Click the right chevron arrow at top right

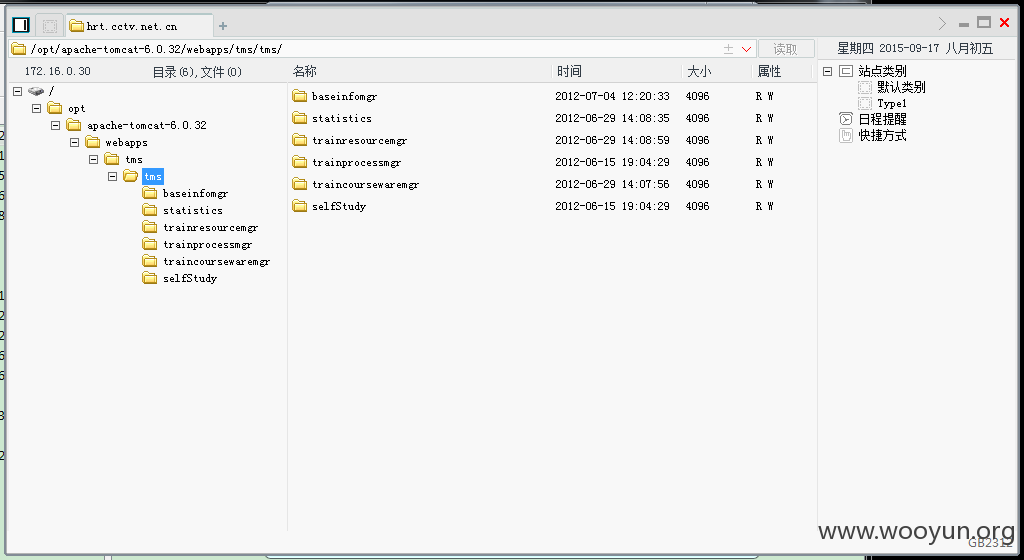point(942,23)
